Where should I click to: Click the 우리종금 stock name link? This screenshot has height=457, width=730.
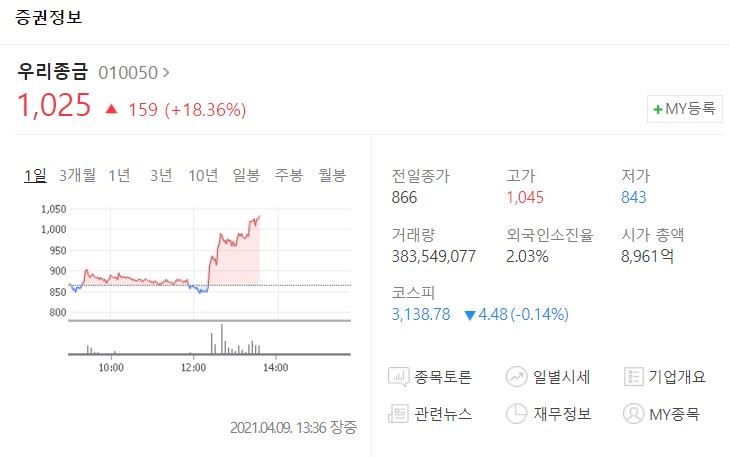click(52, 72)
